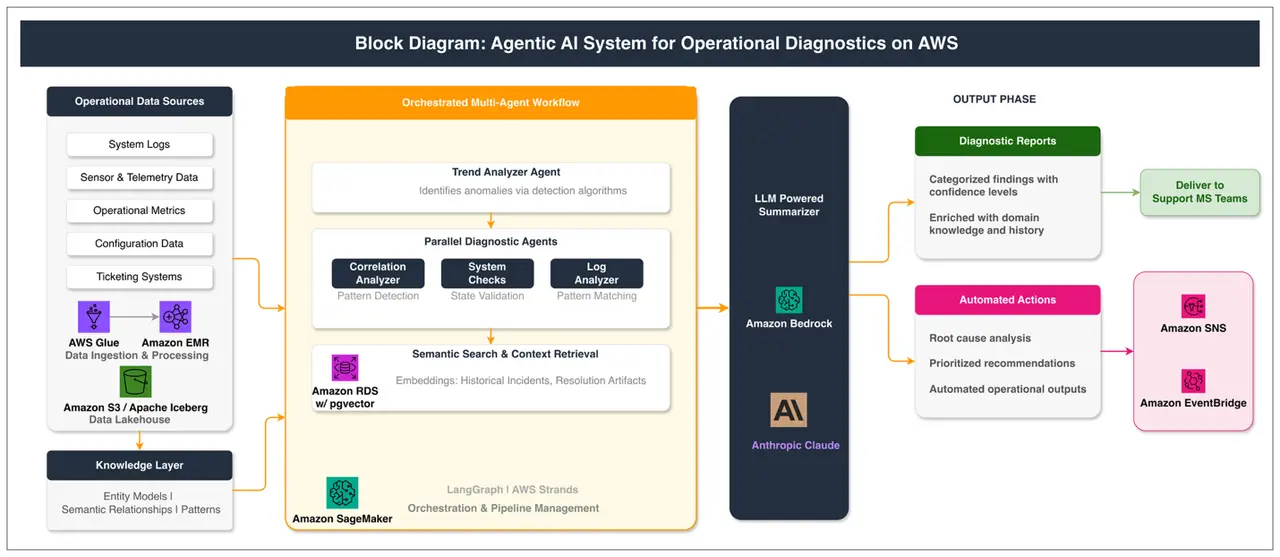Image resolution: width=1280 pixels, height=557 pixels.
Task: Click the Trend Analyzer Agent title
Action: point(506,172)
